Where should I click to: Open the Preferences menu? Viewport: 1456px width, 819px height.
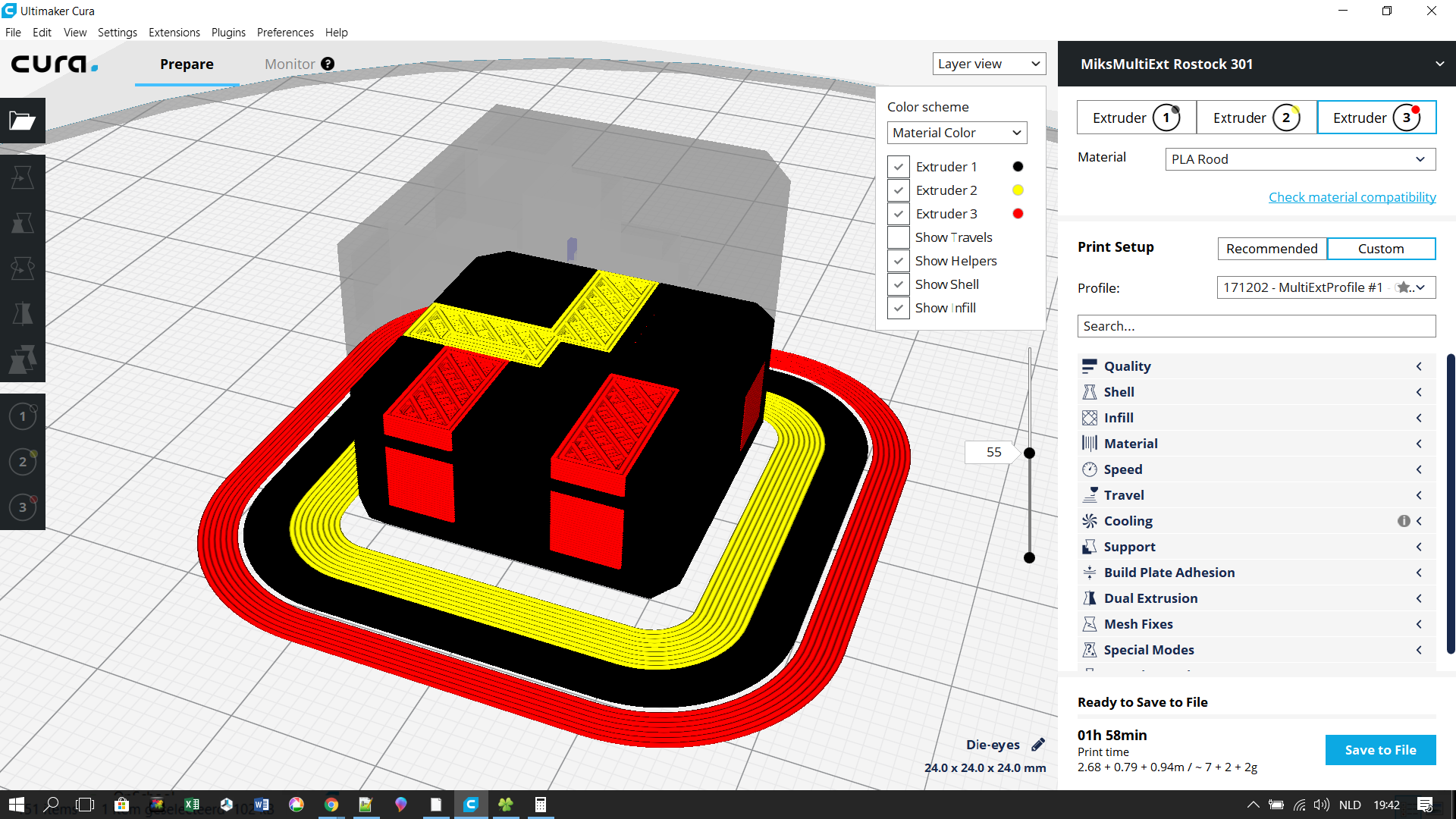click(285, 33)
